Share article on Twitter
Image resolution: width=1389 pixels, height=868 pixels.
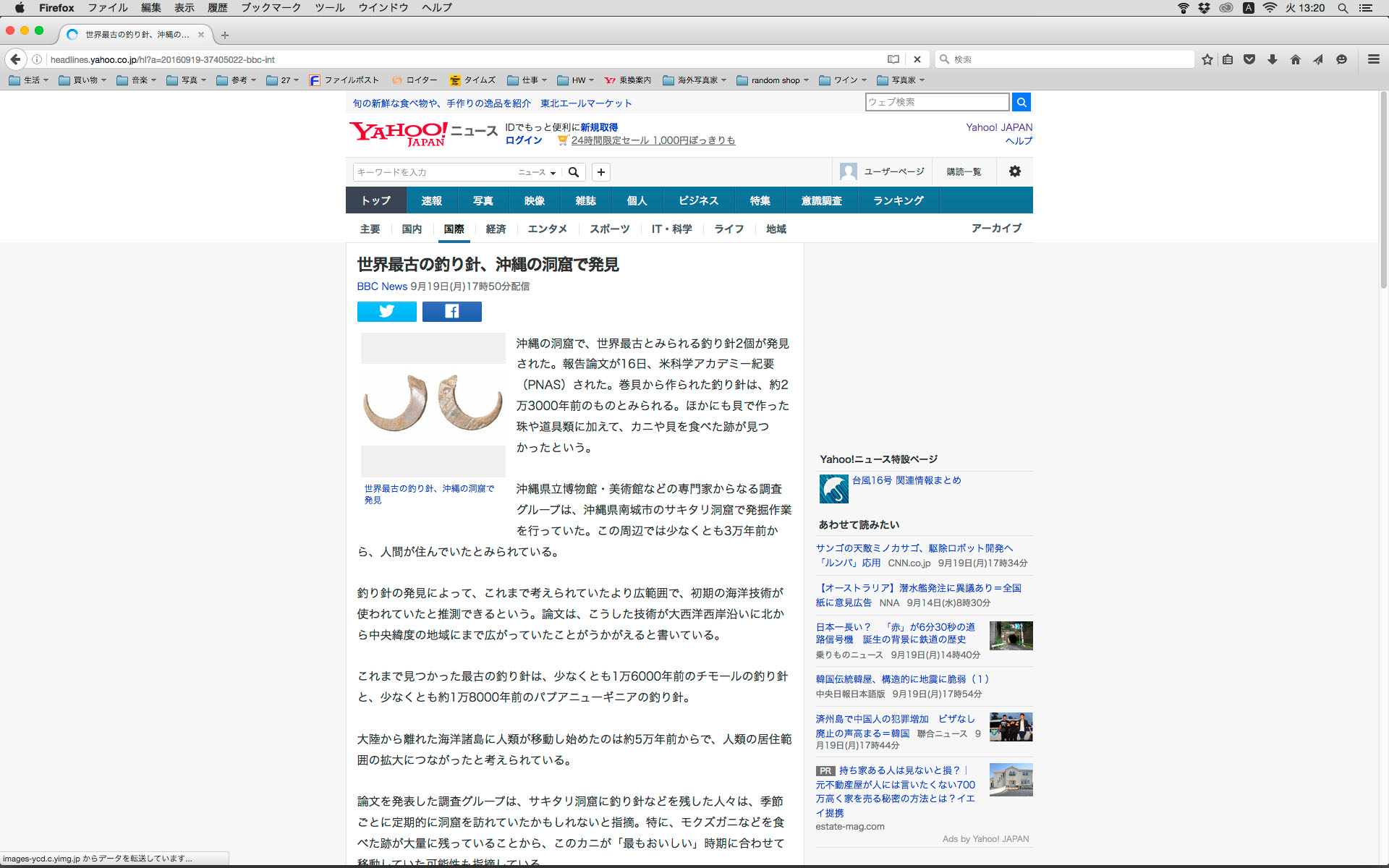(386, 312)
